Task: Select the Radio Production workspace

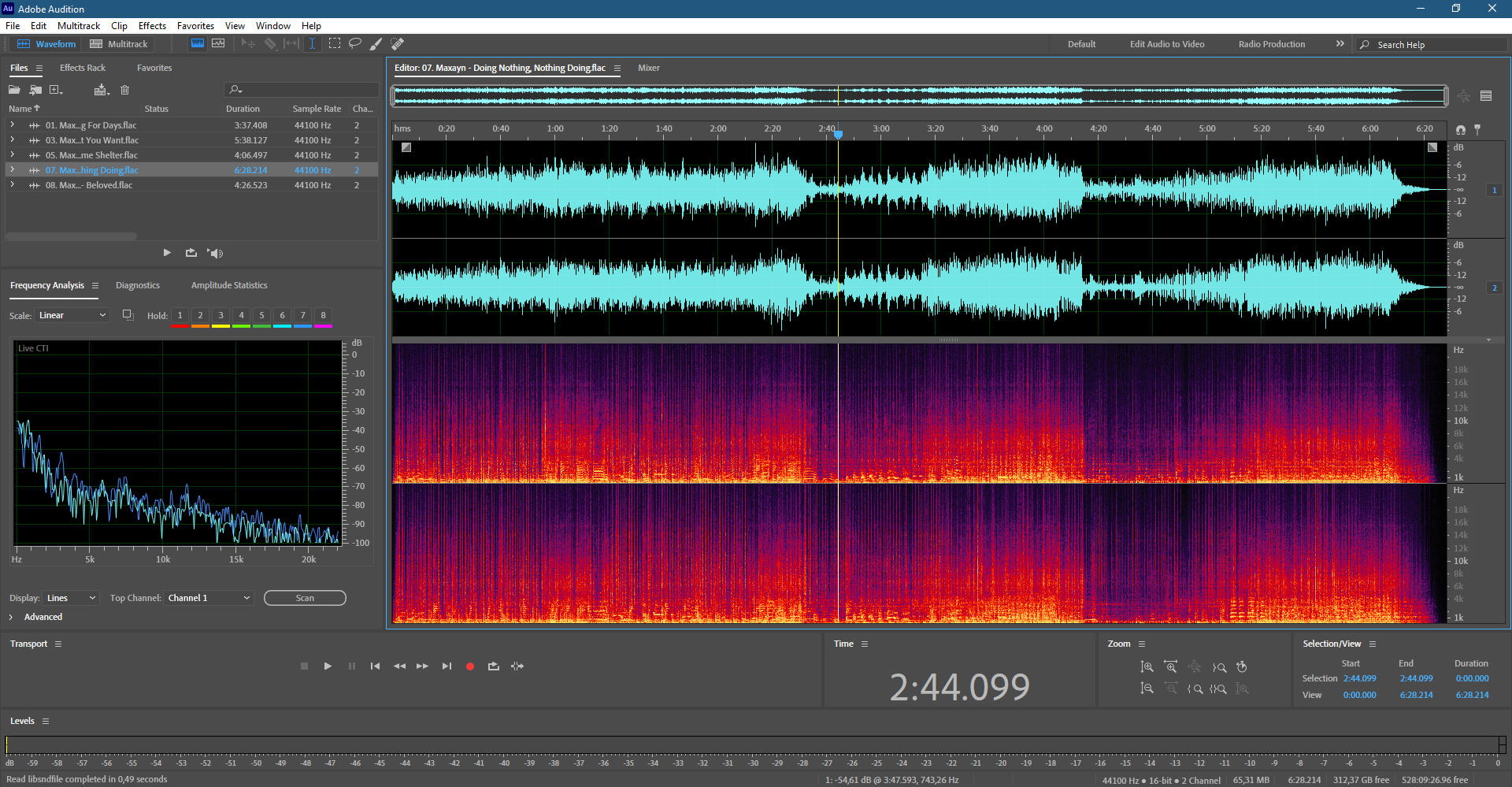Action: (1272, 44)
